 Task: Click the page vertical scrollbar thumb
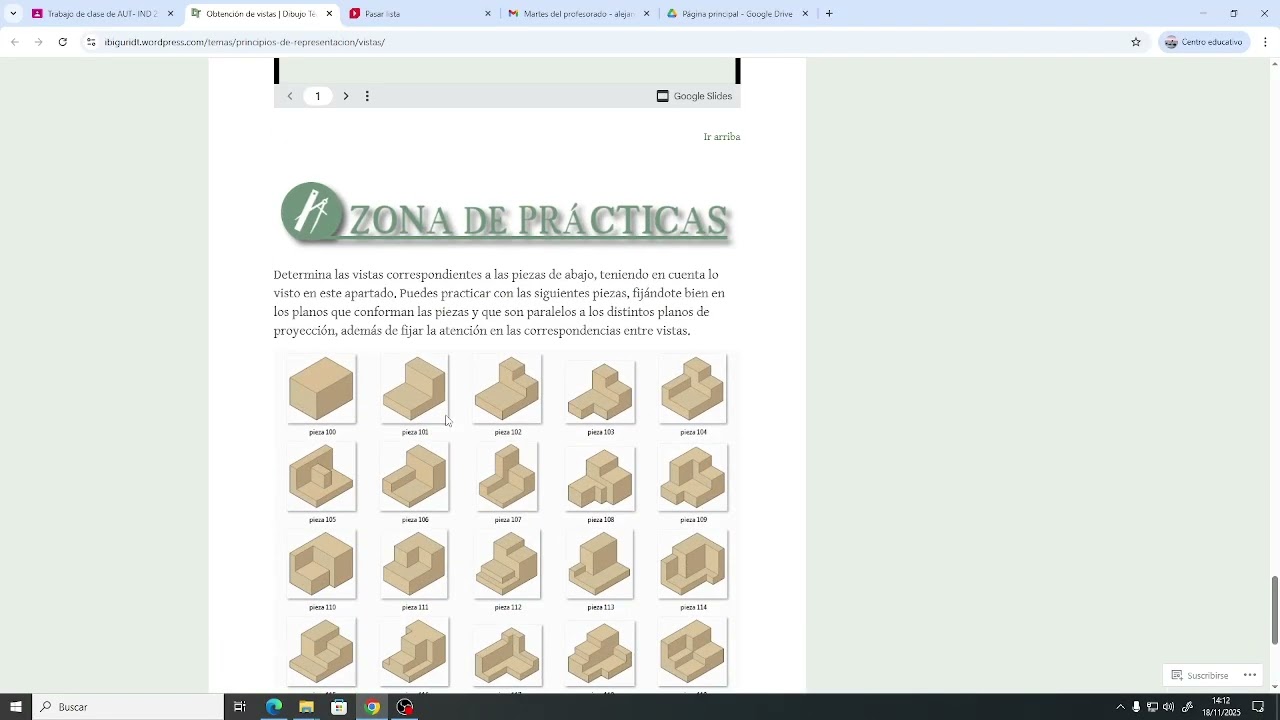[1274, 610]
